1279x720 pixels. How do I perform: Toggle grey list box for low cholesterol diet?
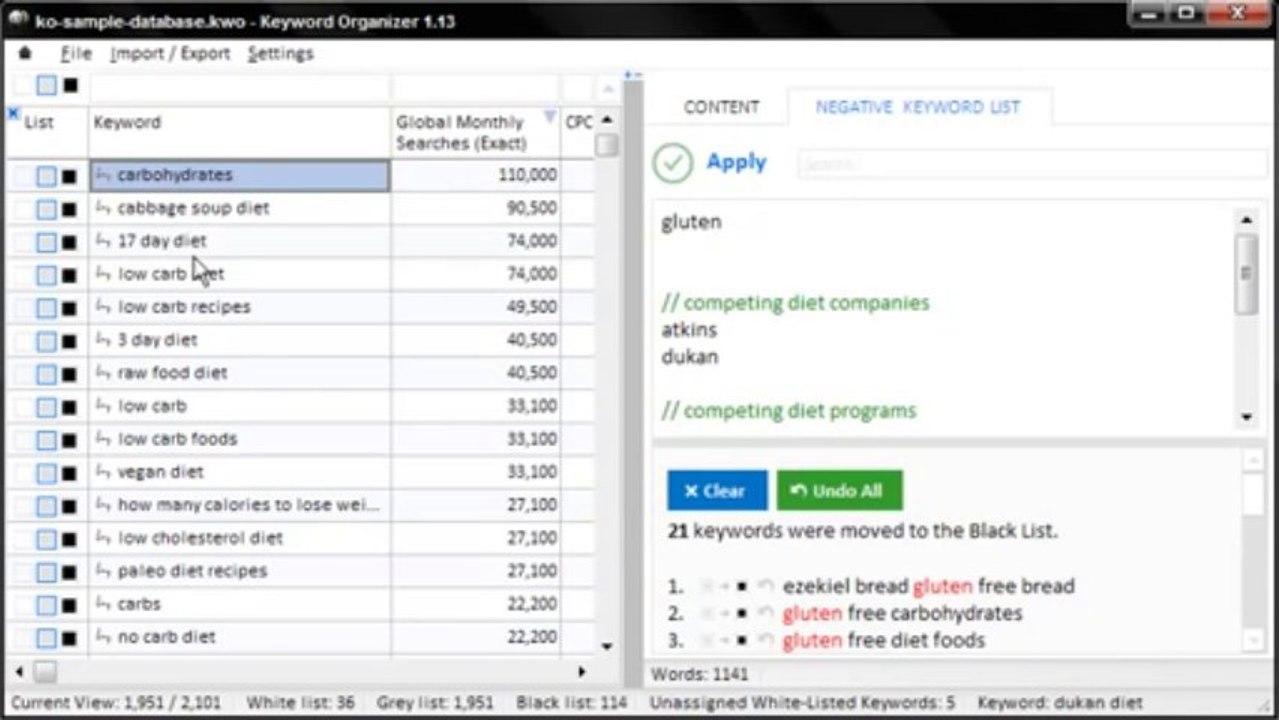(x=46, y=539)
